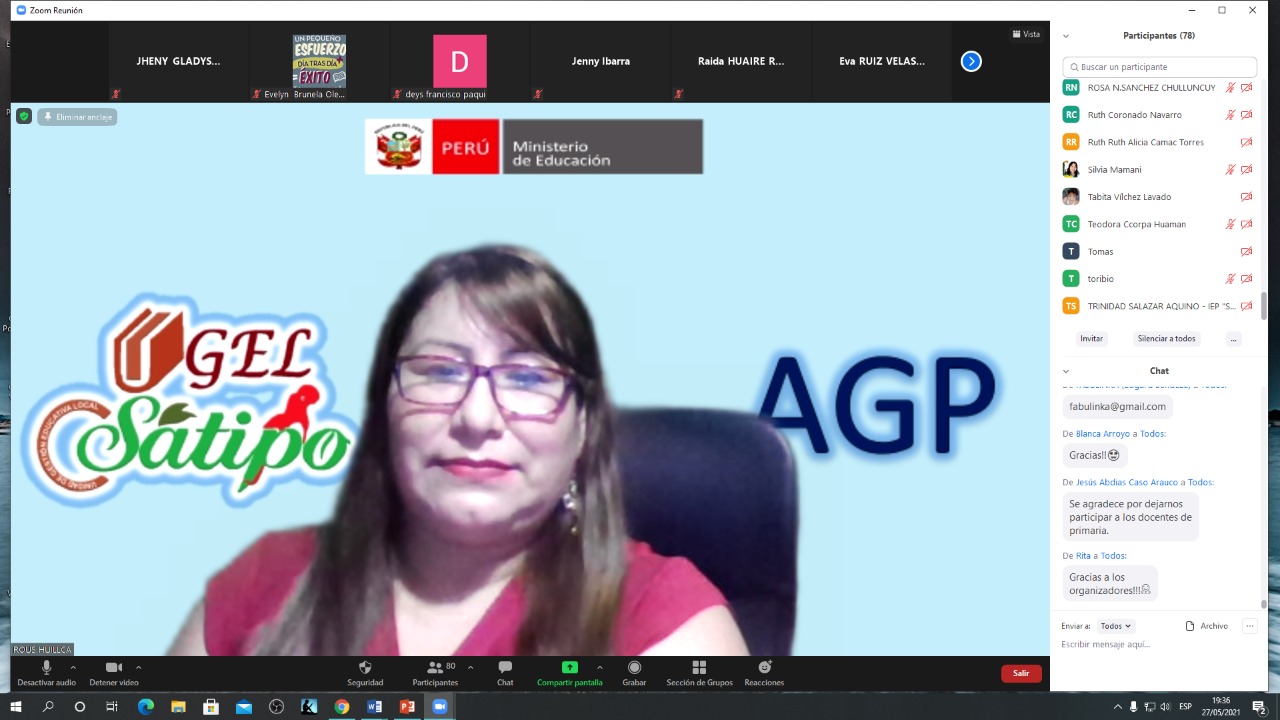Open Google Chrome from taskbar

point(341,706)
